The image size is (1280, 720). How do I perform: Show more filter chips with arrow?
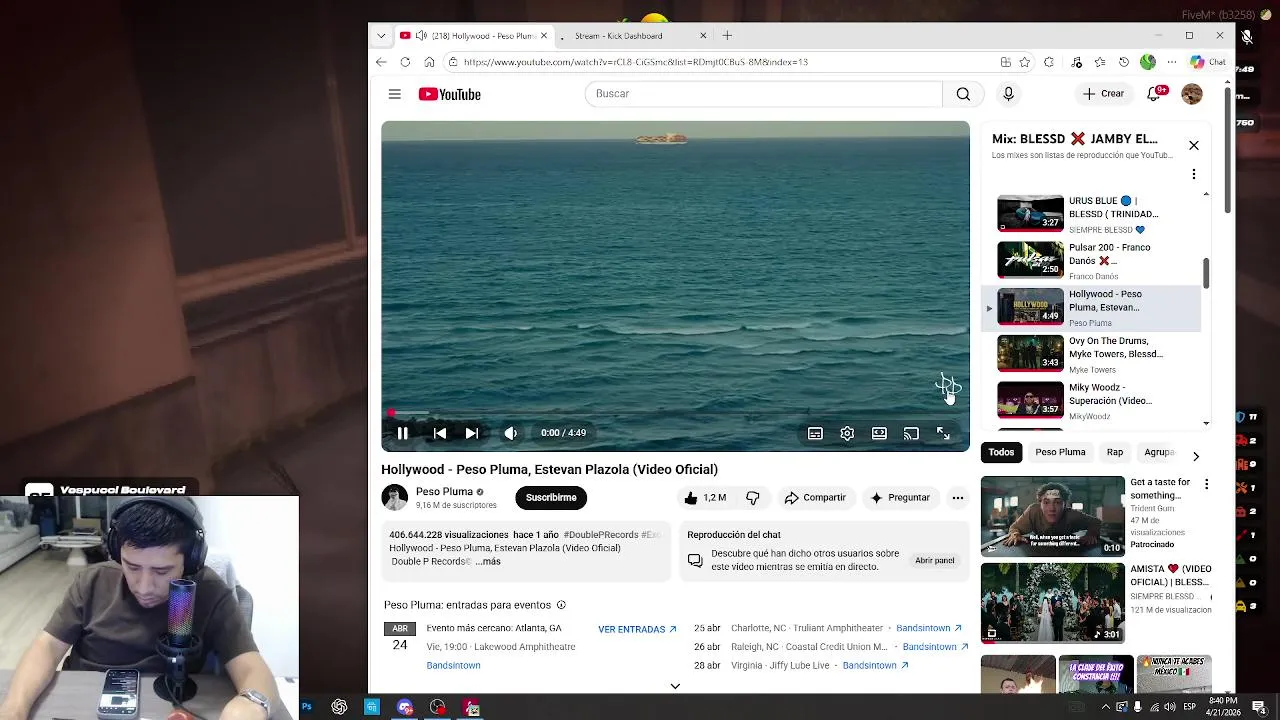[x=1196, y=456]
